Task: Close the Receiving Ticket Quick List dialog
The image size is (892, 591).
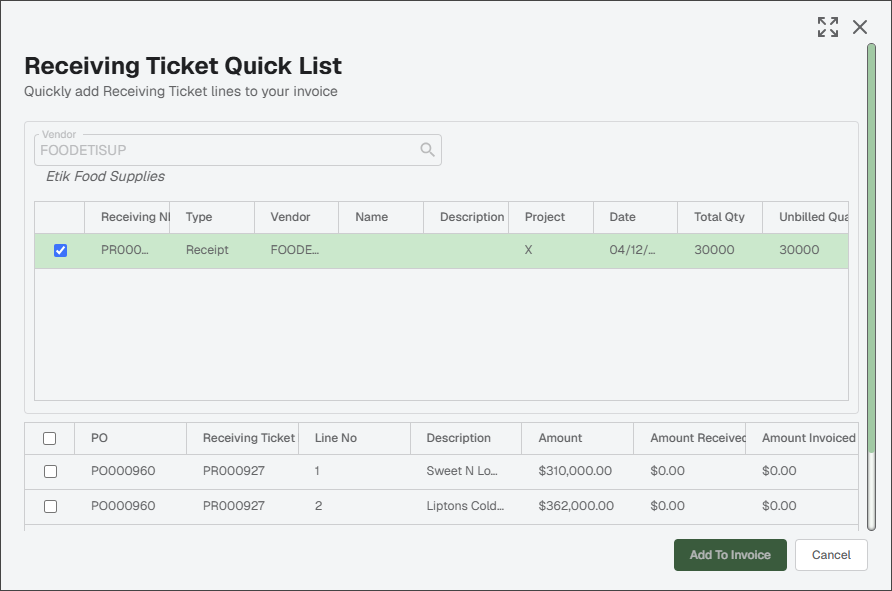Action: click(x=860, y=27)
